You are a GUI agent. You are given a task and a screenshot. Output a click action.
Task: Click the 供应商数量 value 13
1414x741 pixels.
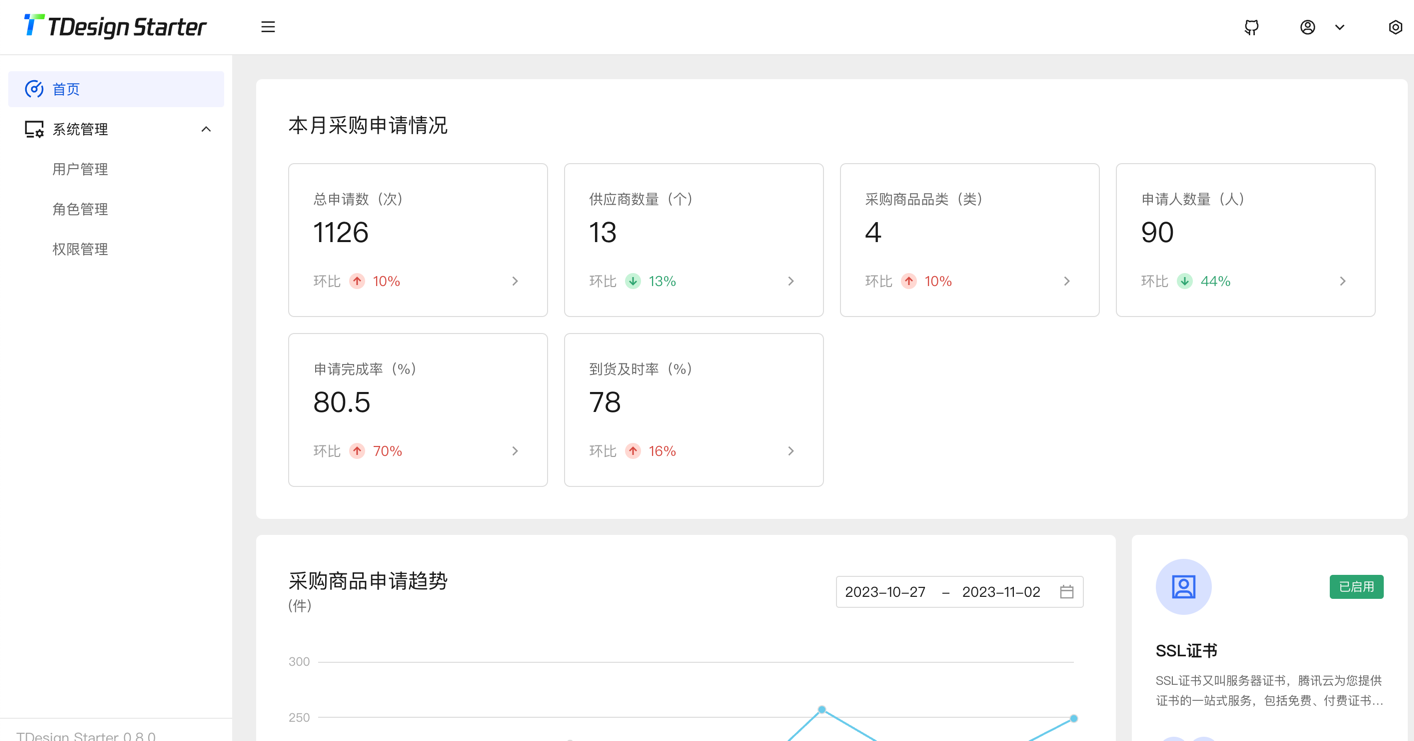tap(603, 232)
